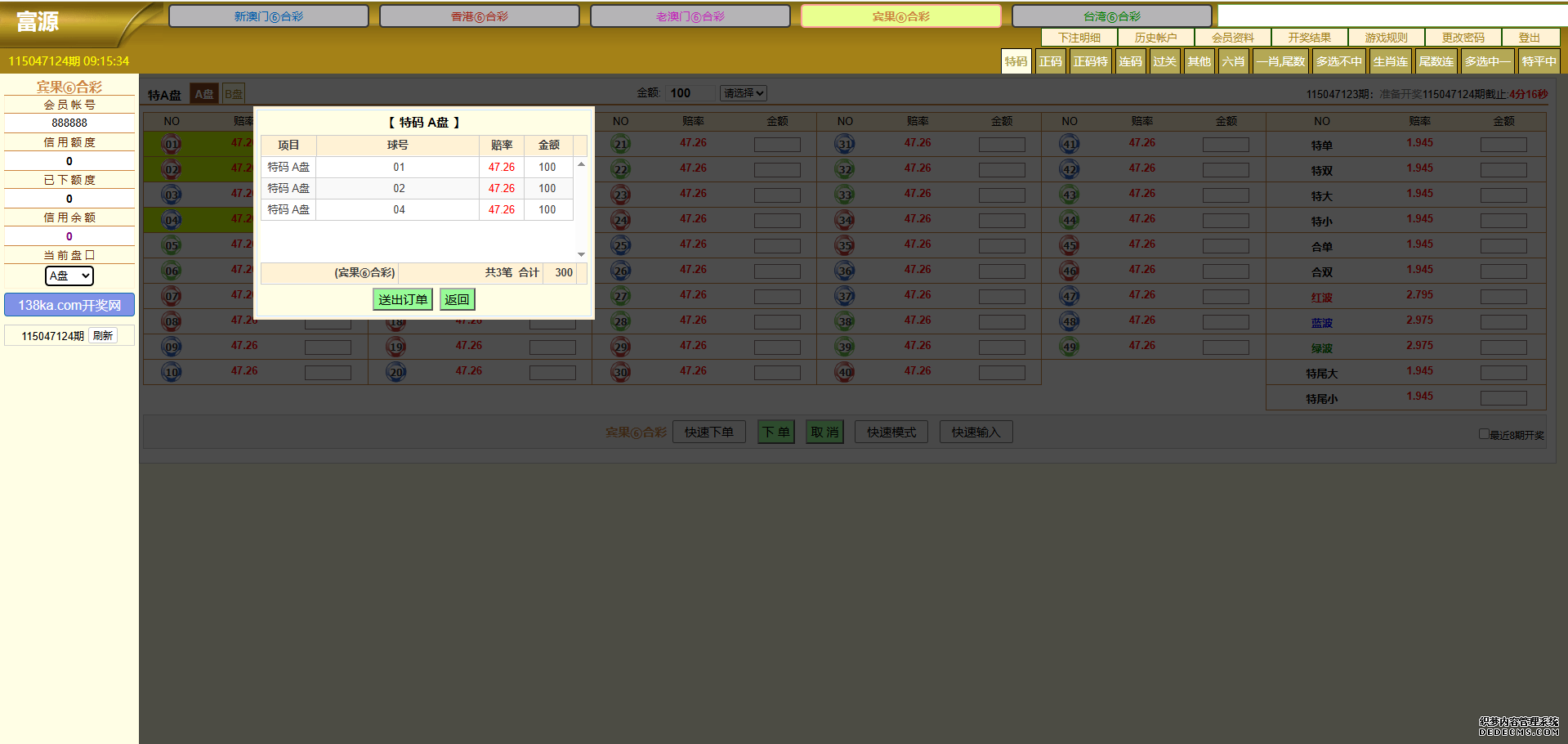Click the 快速下单 button
1568x744 pixels.
pyautogui.click(x=709, y=432)
